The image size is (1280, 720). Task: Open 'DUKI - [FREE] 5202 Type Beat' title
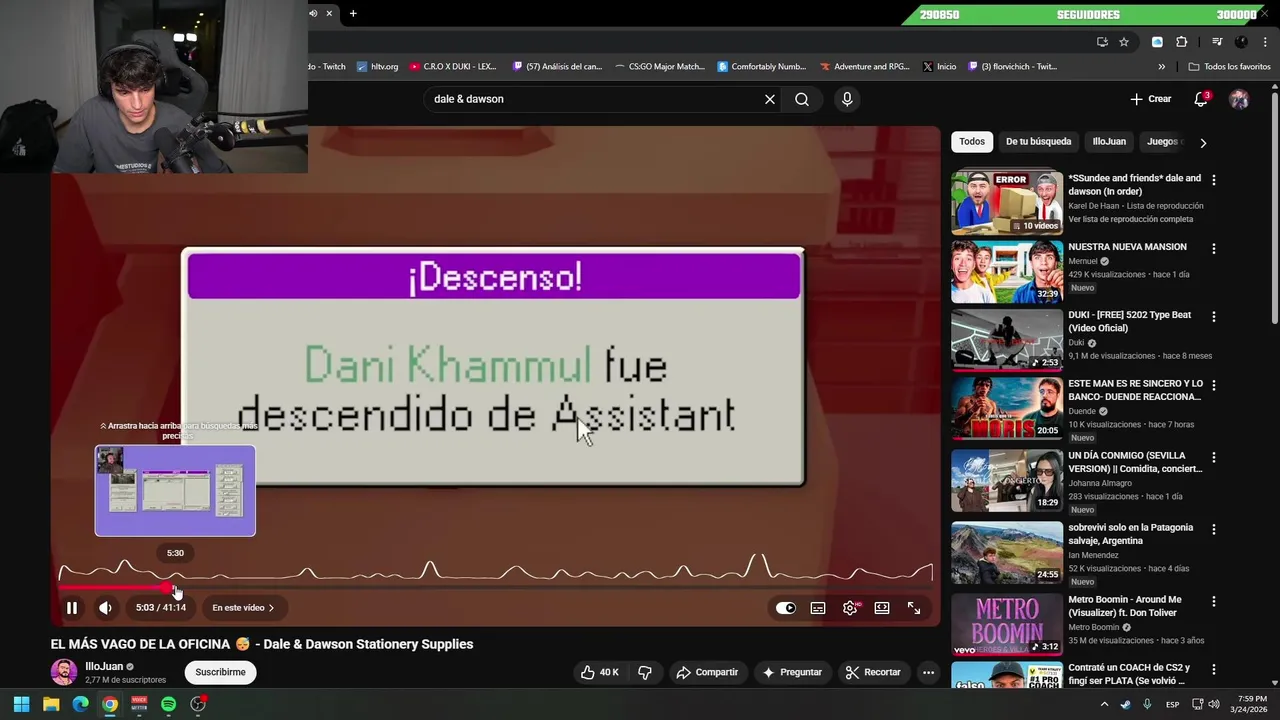pos(1129,321)
